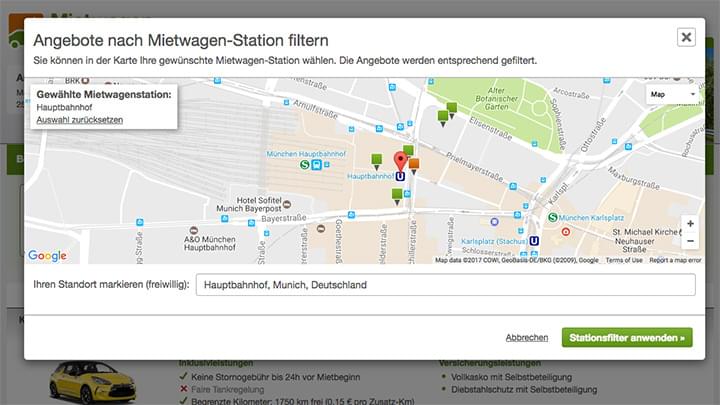Click the S-Bahn icon at München Hauptbahnhof
Screen dimensions: 720x405
pos(304,164)
